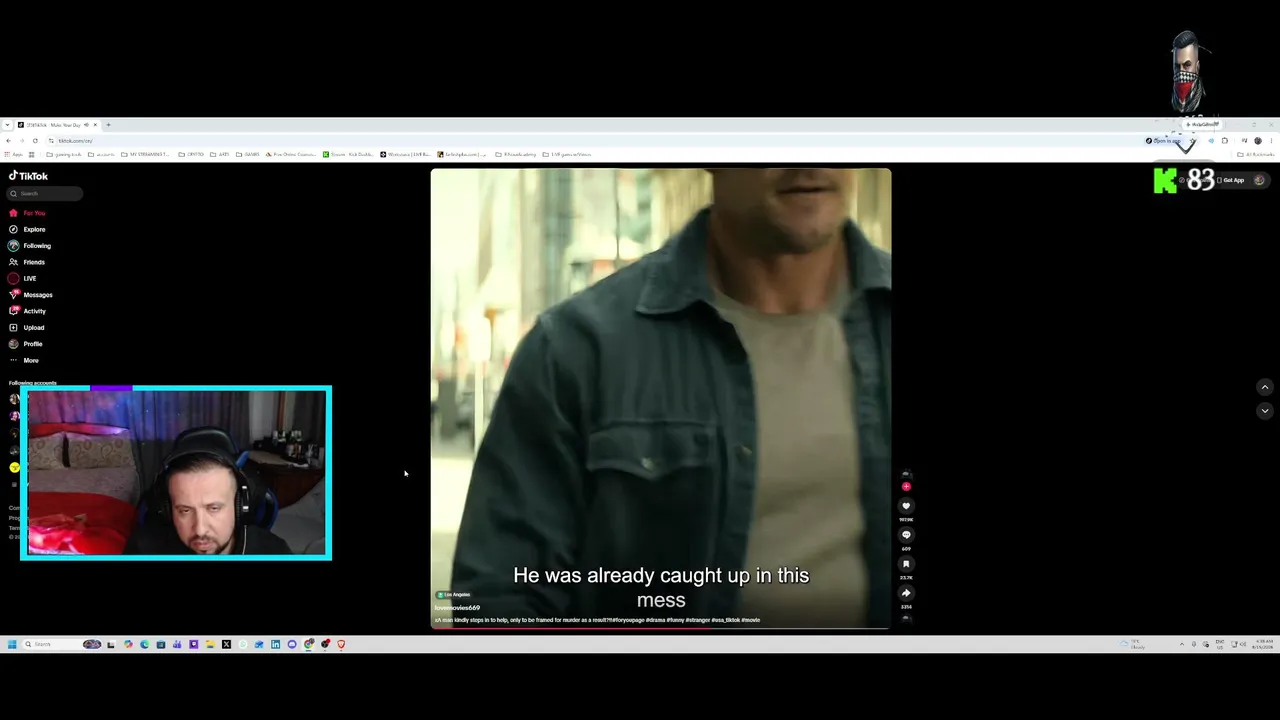
Task: Click the #foryoupage hashtag
Action: 629,620
